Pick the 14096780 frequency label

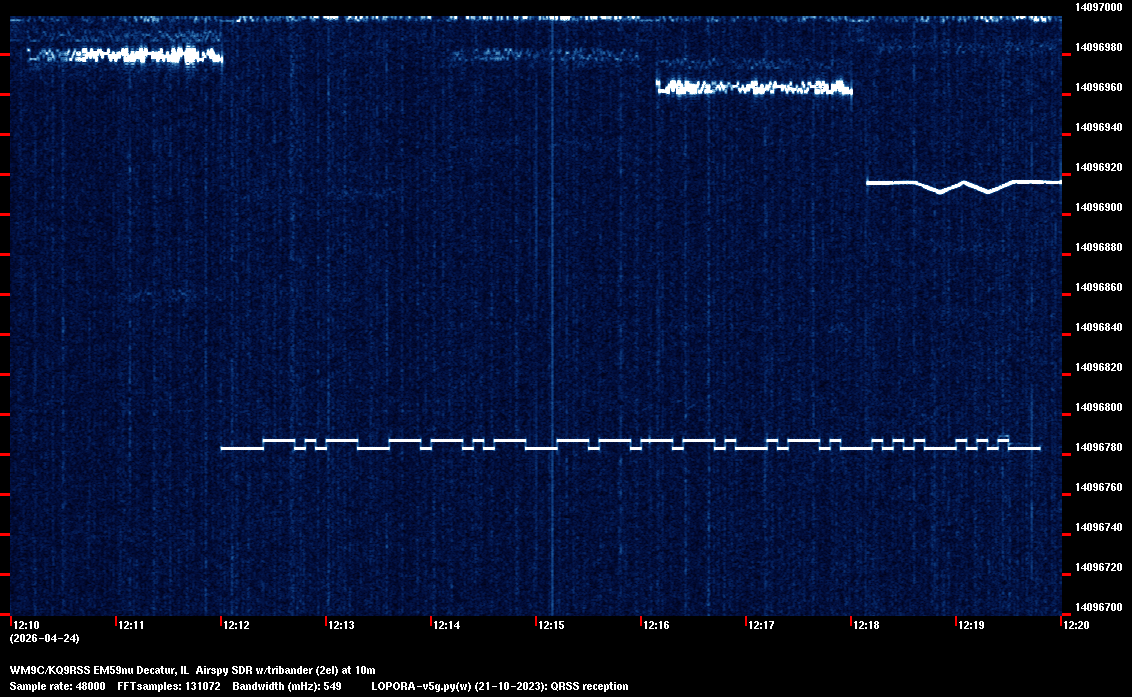(1098, 447)
